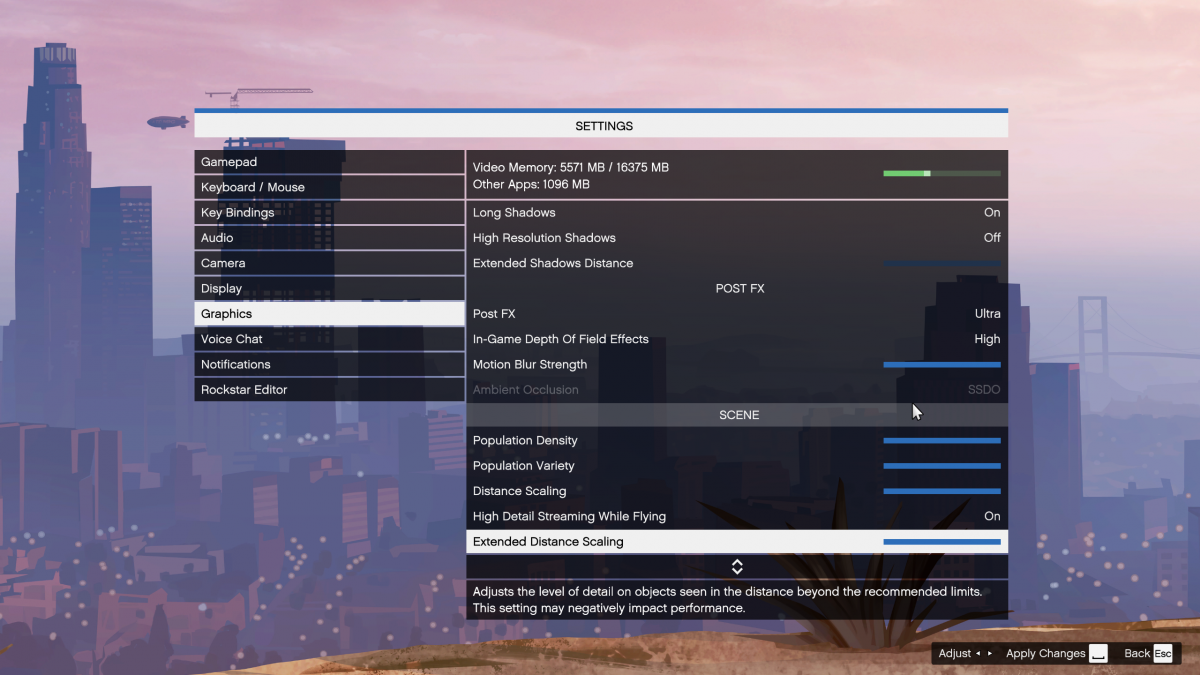Click the scroll chevron below the settings list

click(737, 566)
